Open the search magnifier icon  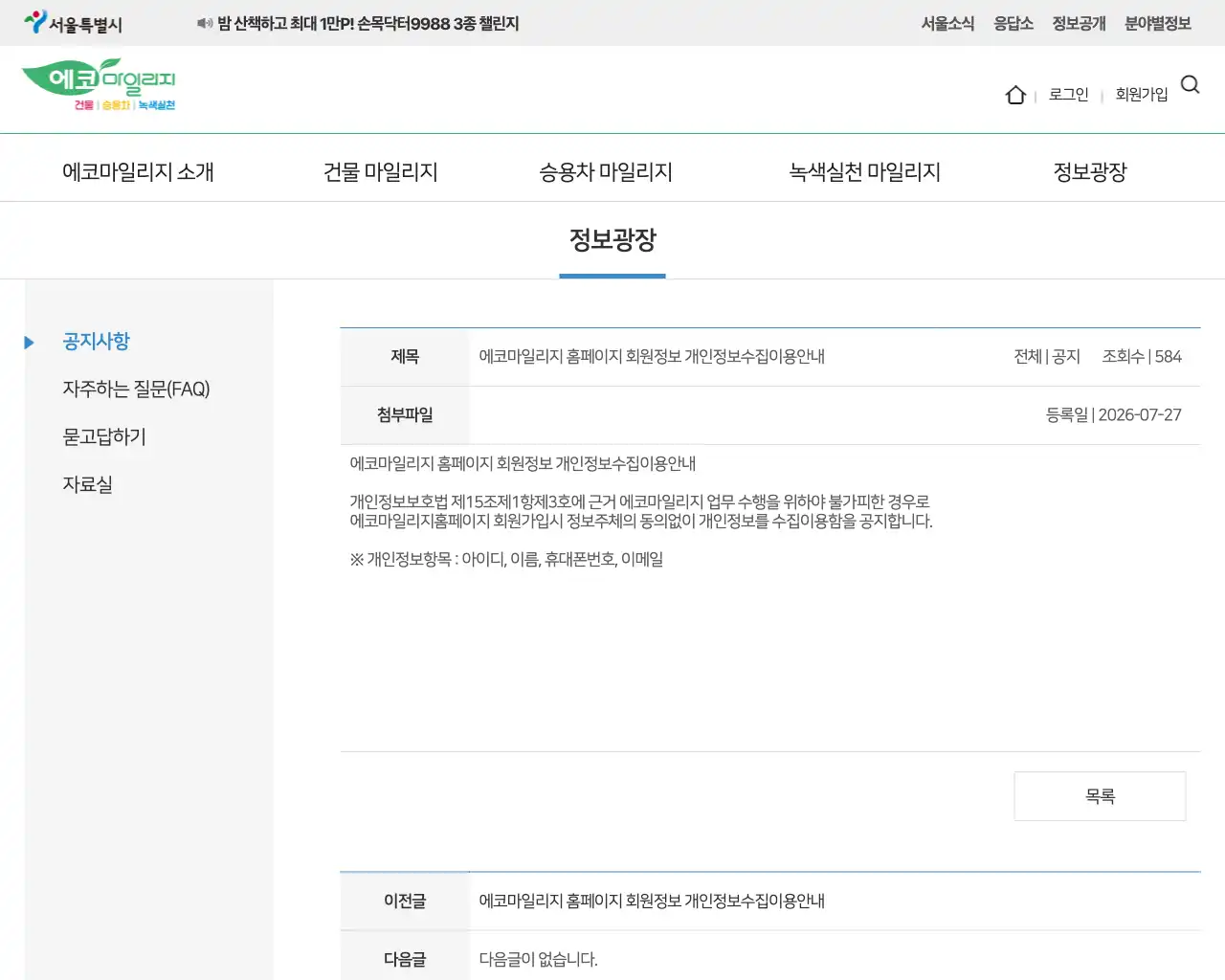[x=1190, y=85]
